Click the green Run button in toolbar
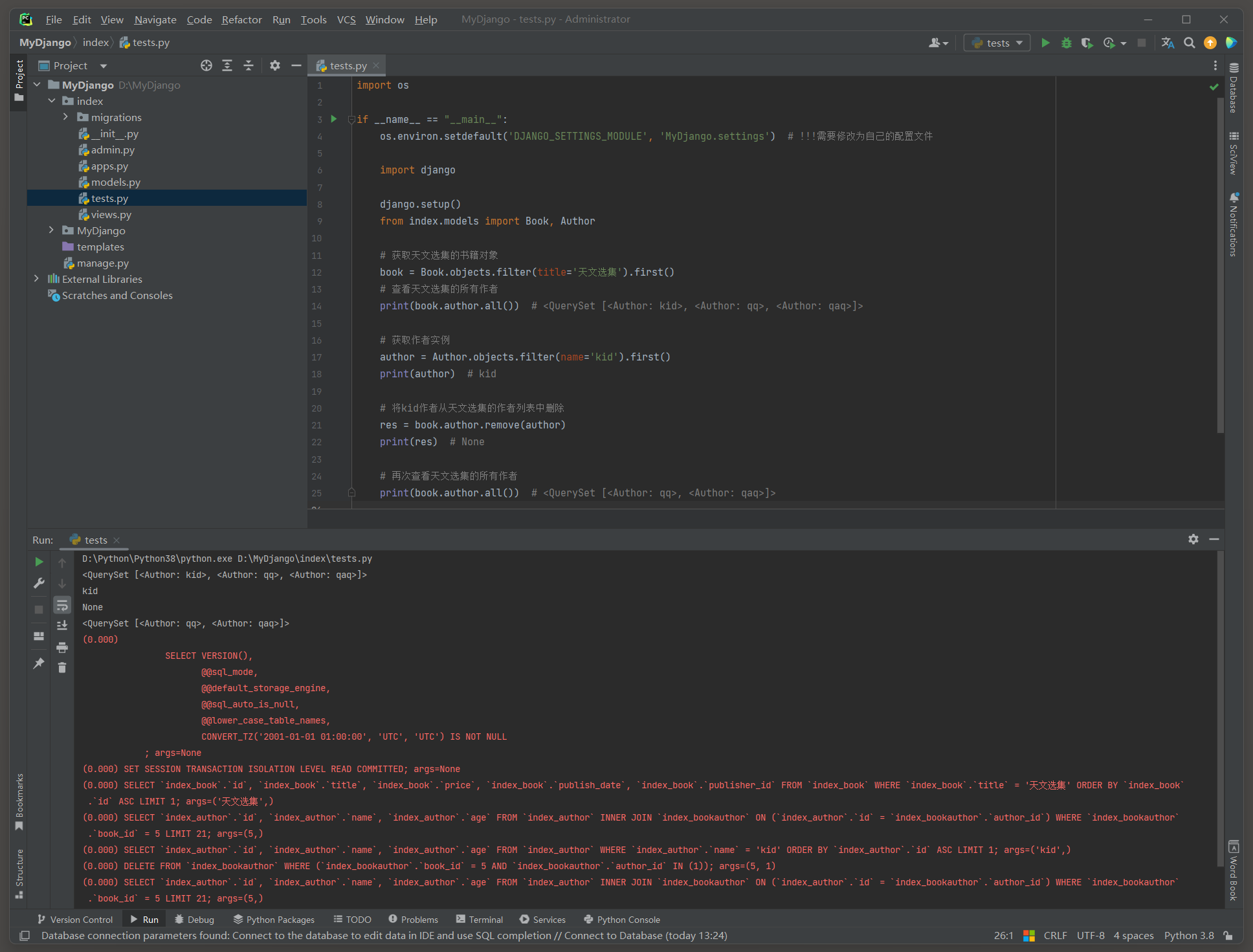 [x=1045, y=43]
